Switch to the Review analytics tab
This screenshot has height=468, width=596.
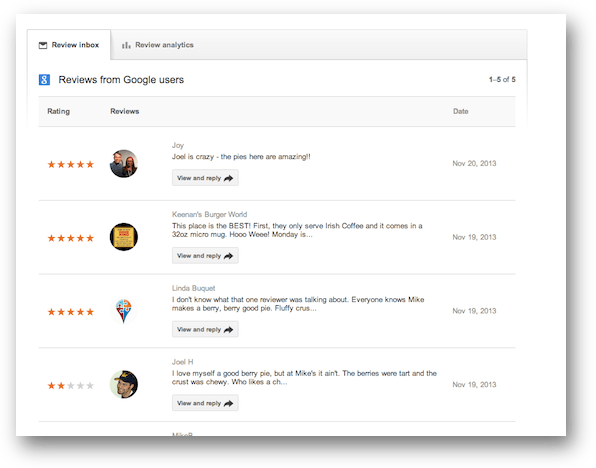pyautogui.click(x=157, y=45)
